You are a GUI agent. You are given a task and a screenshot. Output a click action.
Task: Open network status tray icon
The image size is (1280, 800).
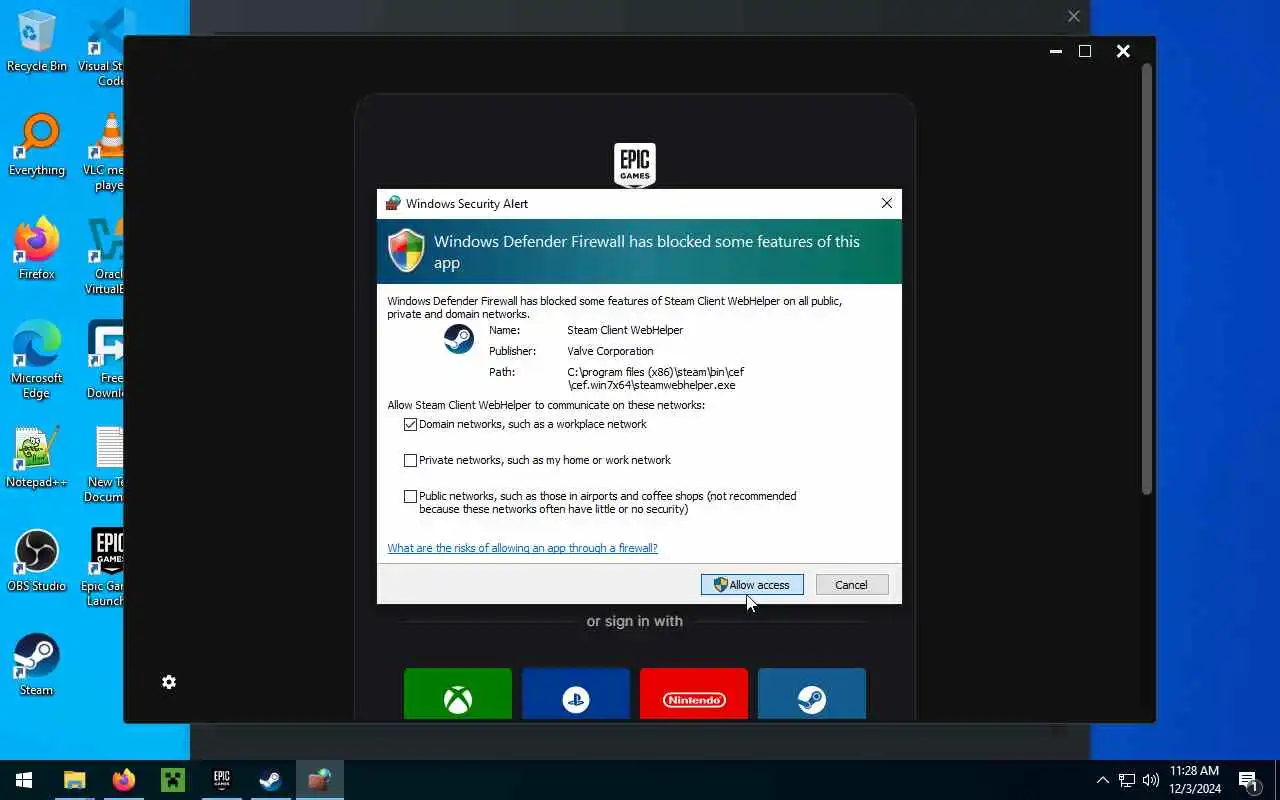[x=1127, y=780]
